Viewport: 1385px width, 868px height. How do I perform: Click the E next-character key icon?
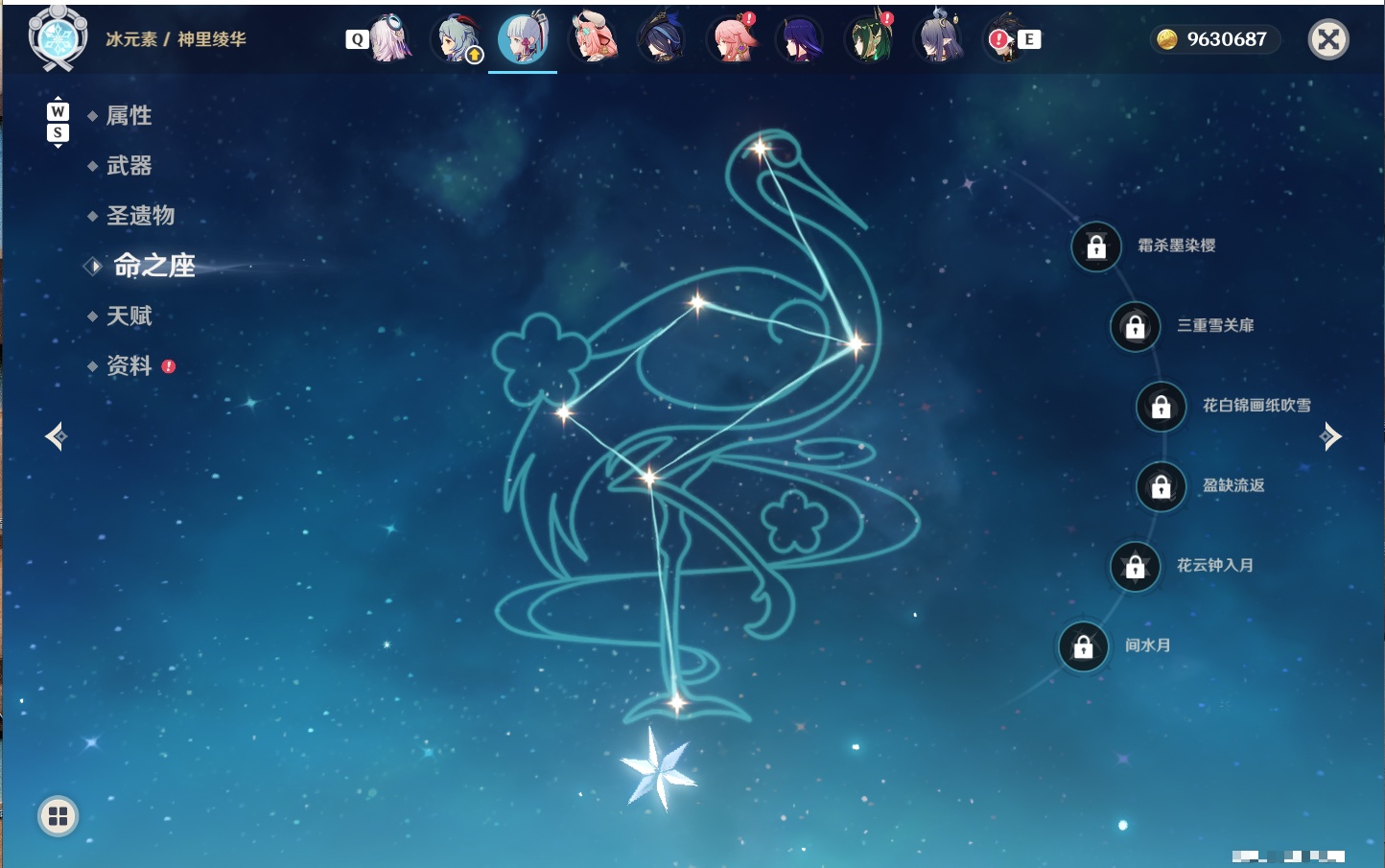point(1029,39)
